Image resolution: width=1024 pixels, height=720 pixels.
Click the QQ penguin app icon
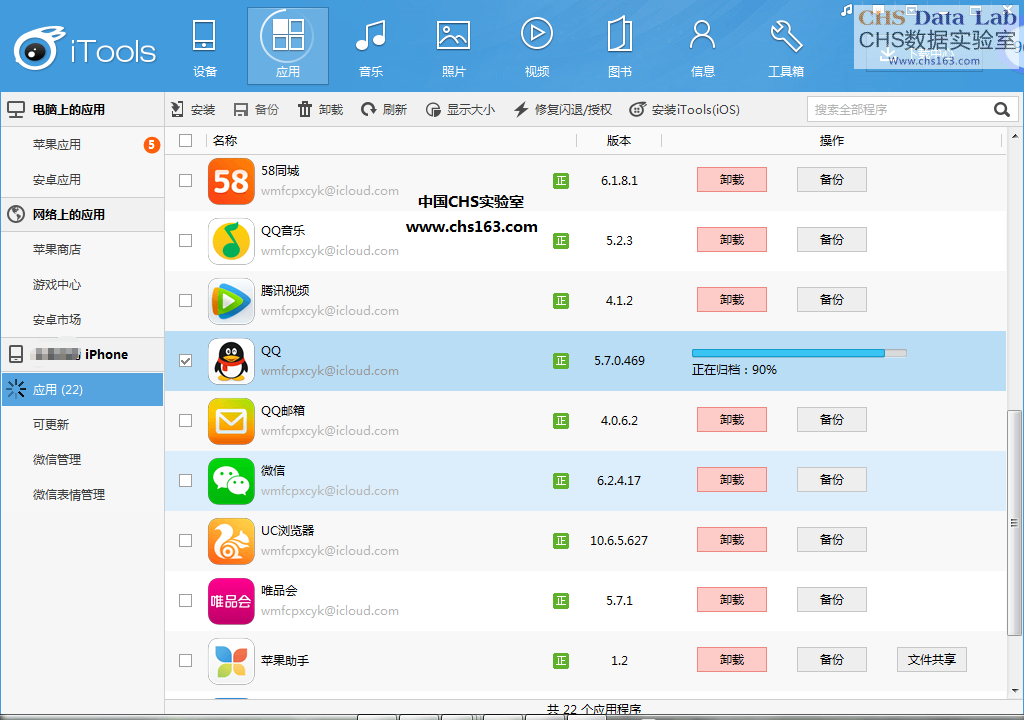point(231,361)
